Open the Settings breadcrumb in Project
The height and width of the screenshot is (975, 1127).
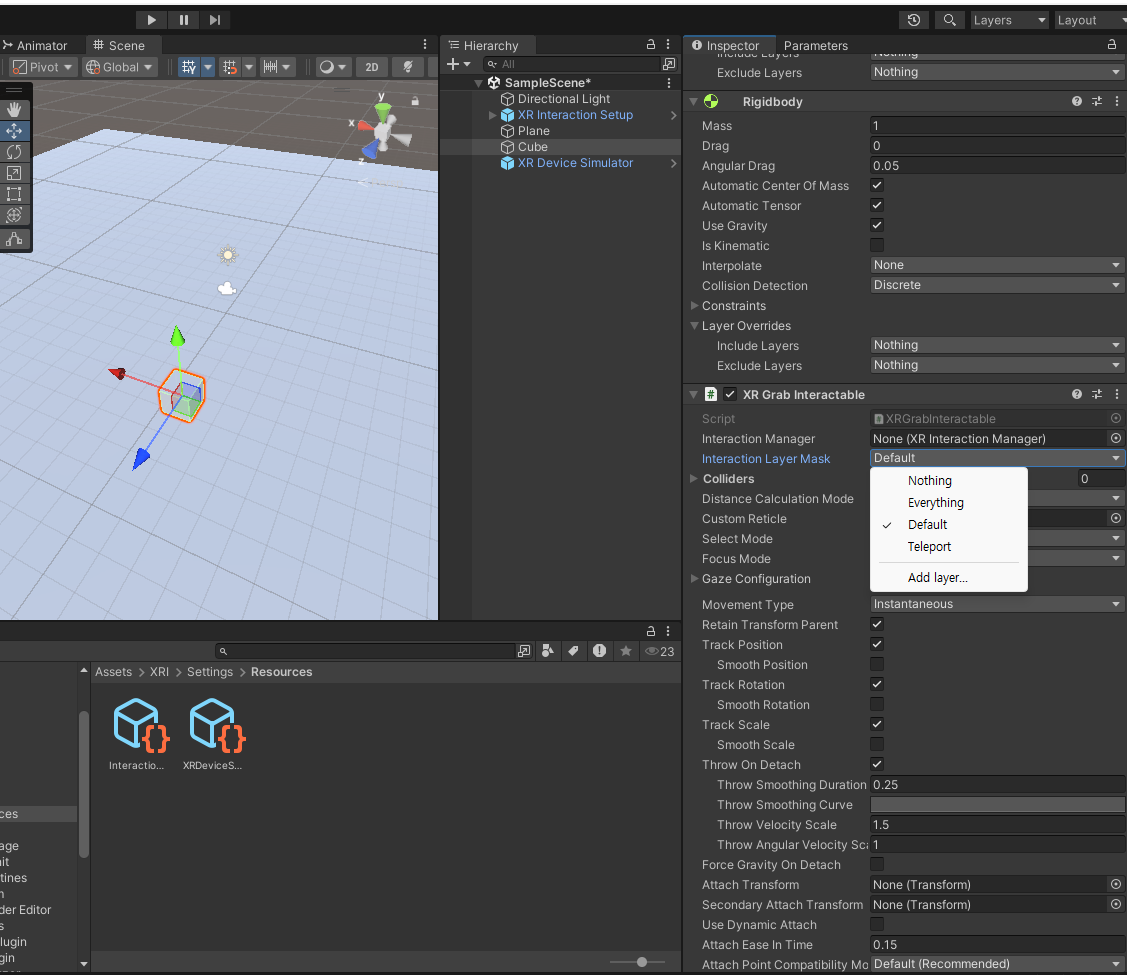coord(210,672)
